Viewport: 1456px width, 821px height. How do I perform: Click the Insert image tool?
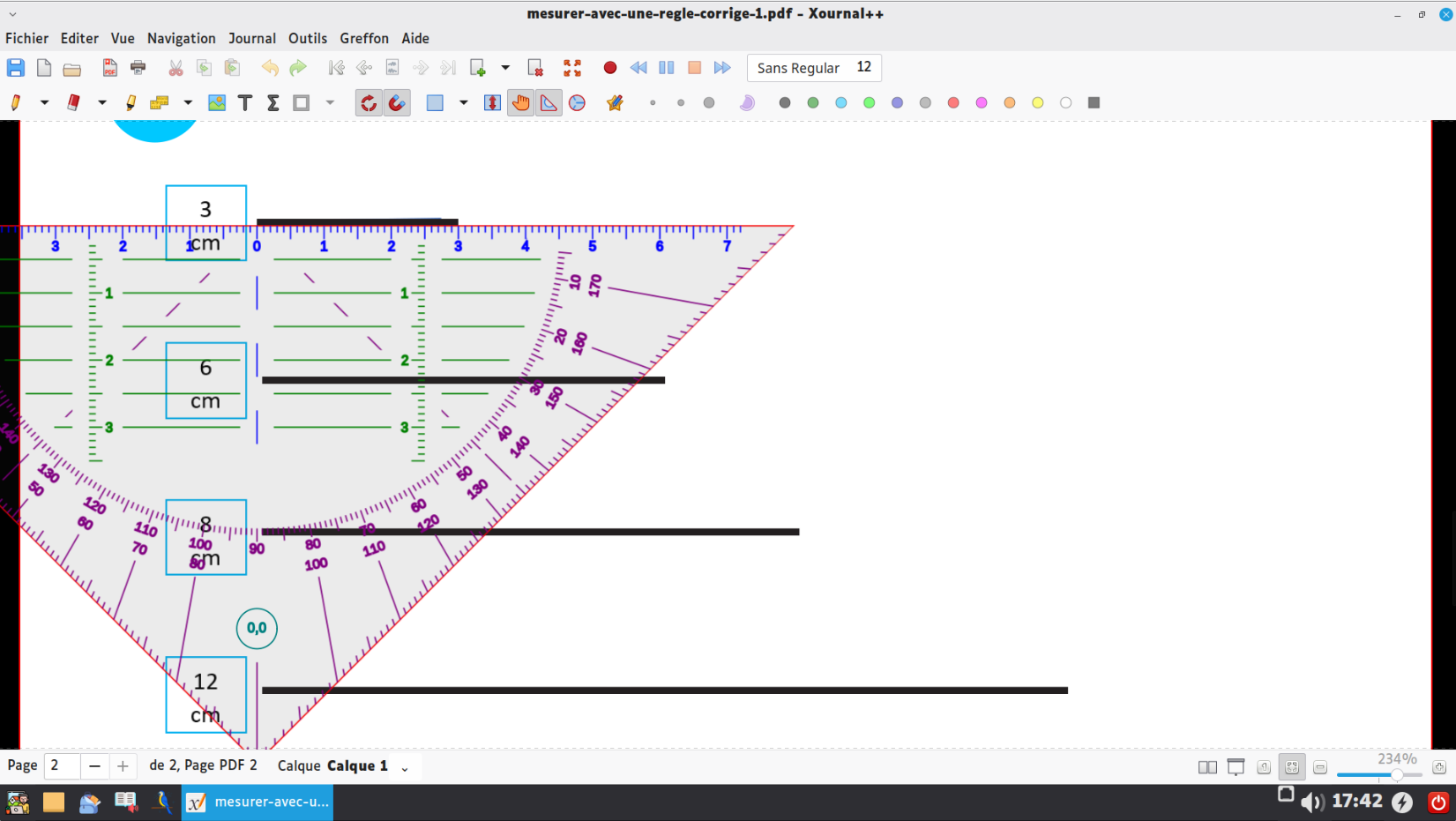(217, 103)
